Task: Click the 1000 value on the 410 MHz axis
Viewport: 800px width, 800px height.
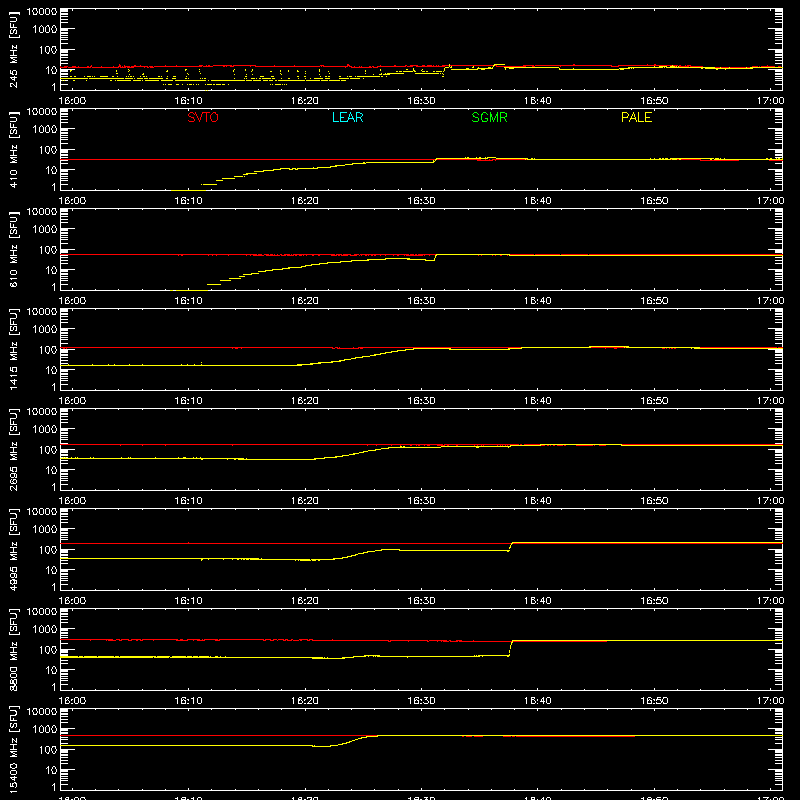Action: 45,130
